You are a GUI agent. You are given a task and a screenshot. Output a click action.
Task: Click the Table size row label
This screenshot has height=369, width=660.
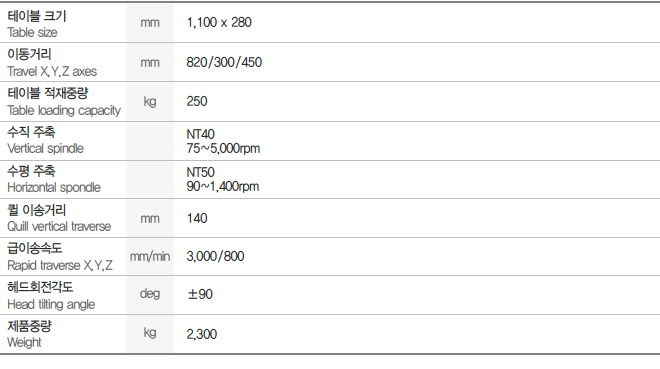[32, 32]
